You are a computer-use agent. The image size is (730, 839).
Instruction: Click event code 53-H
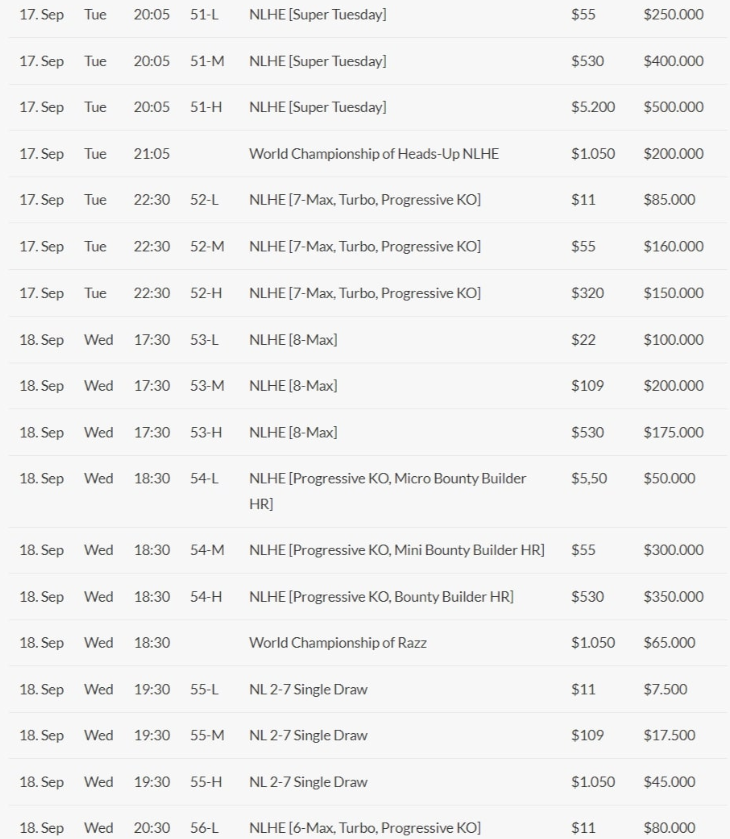pyautogui.click(x=206, y=433)
